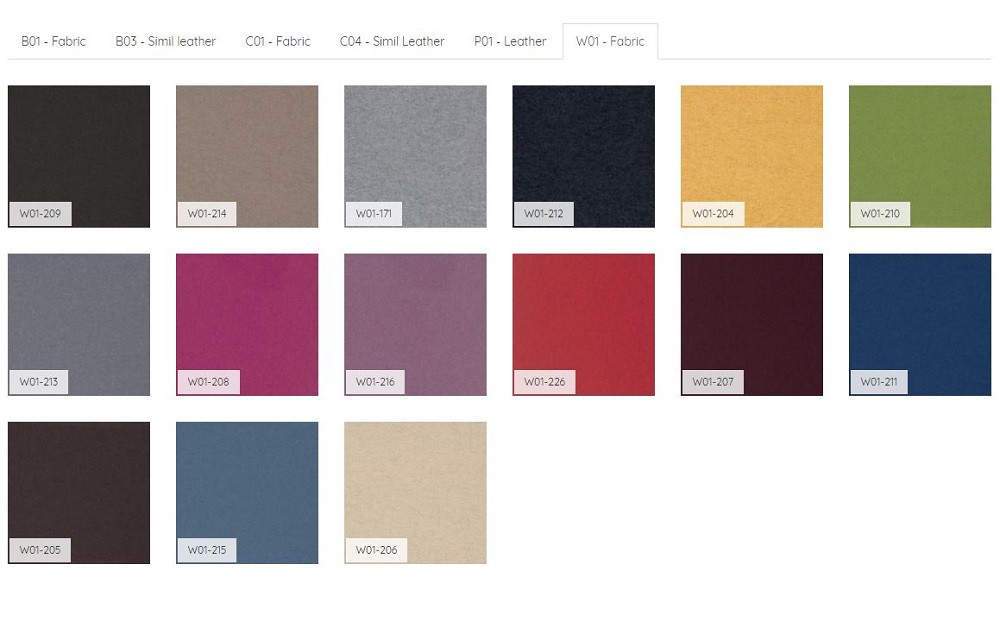Choose the burgundy W01-207 swatch

(751, 324)
